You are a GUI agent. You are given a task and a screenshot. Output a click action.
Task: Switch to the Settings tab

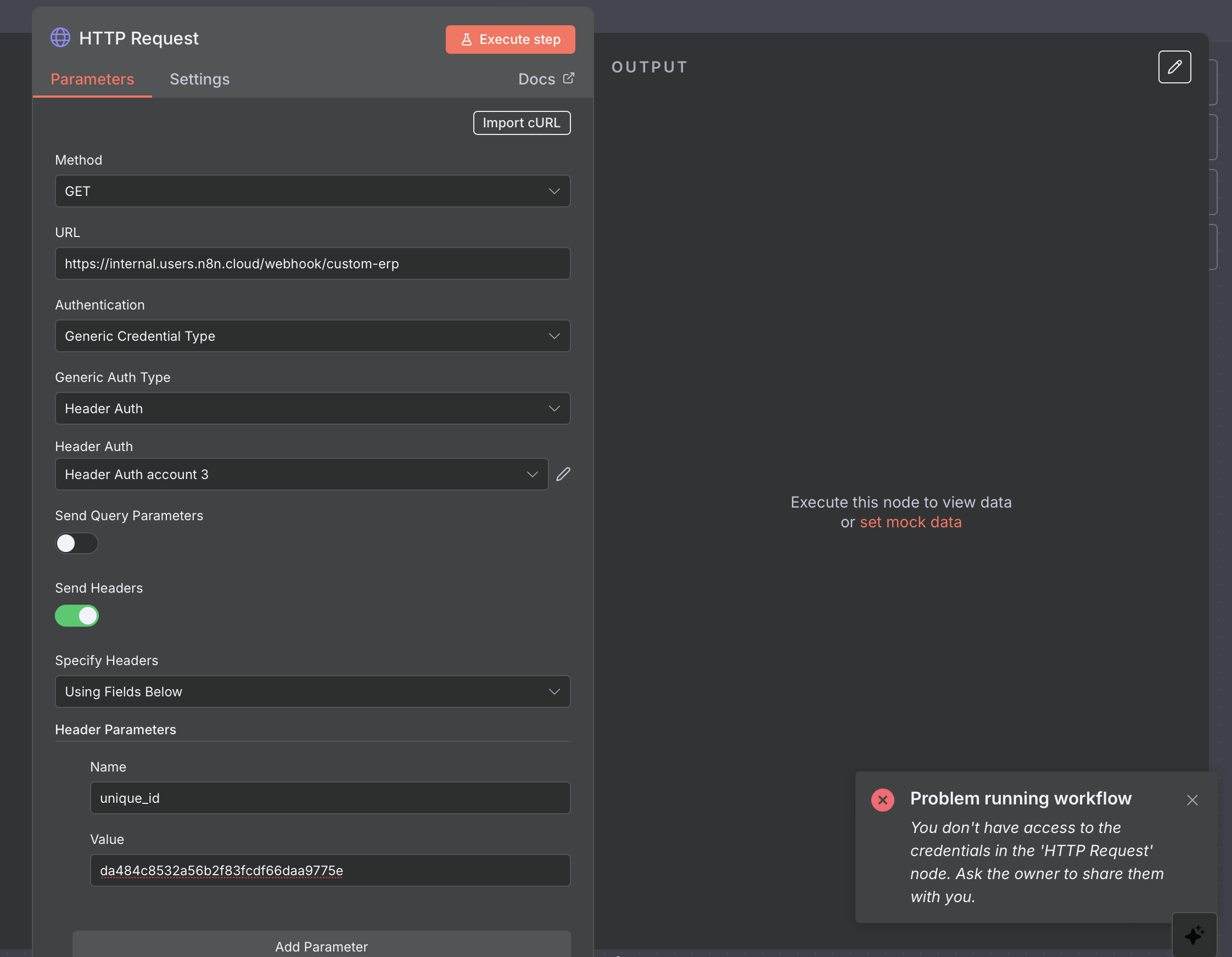200,79
